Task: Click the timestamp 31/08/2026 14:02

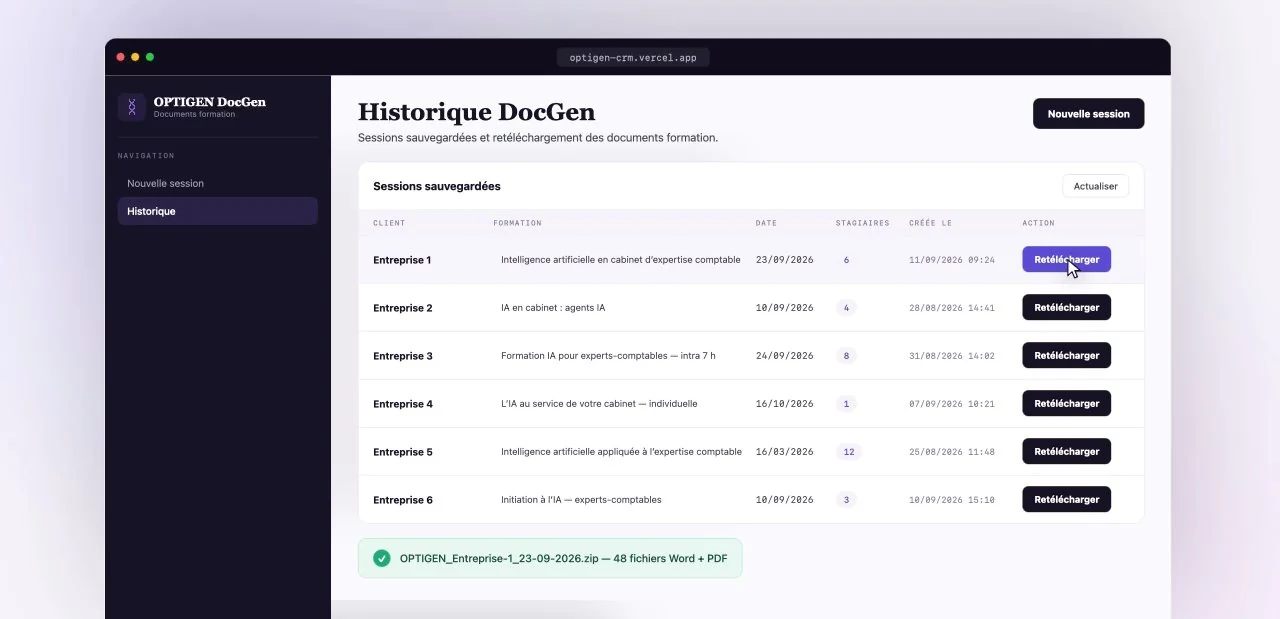Action: [x=952, y=356]
